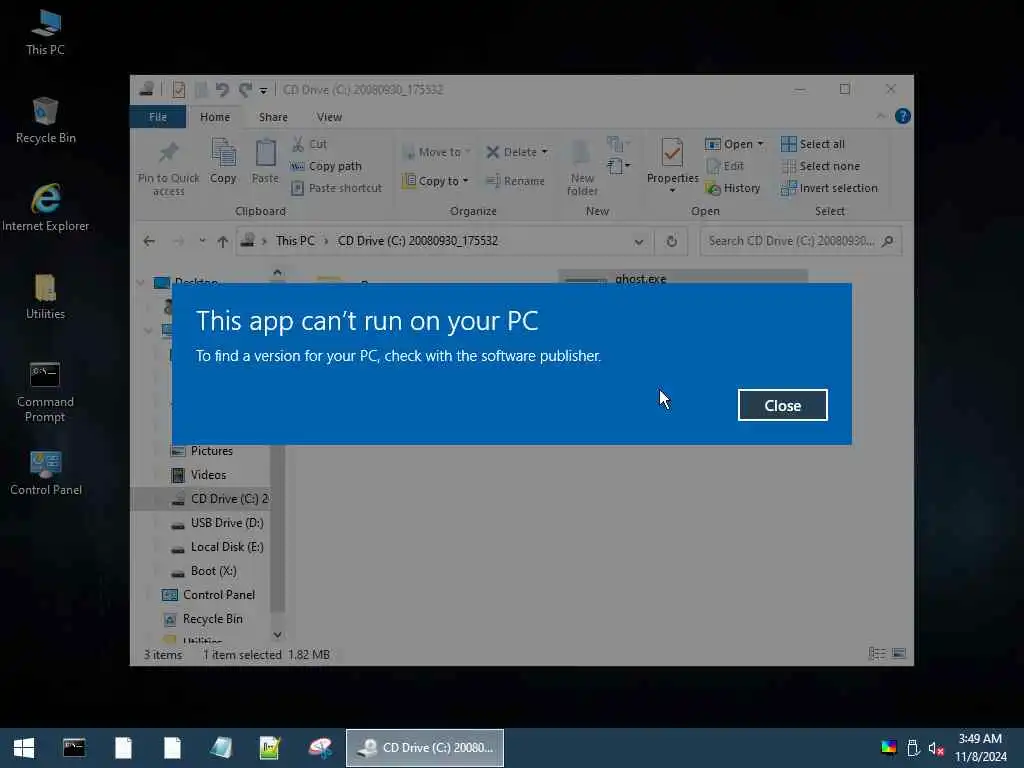Image resolution: width=1024 pixels, height=768 pixels.
Task: Click the Copy ribbon button
Action: [223, 161]
